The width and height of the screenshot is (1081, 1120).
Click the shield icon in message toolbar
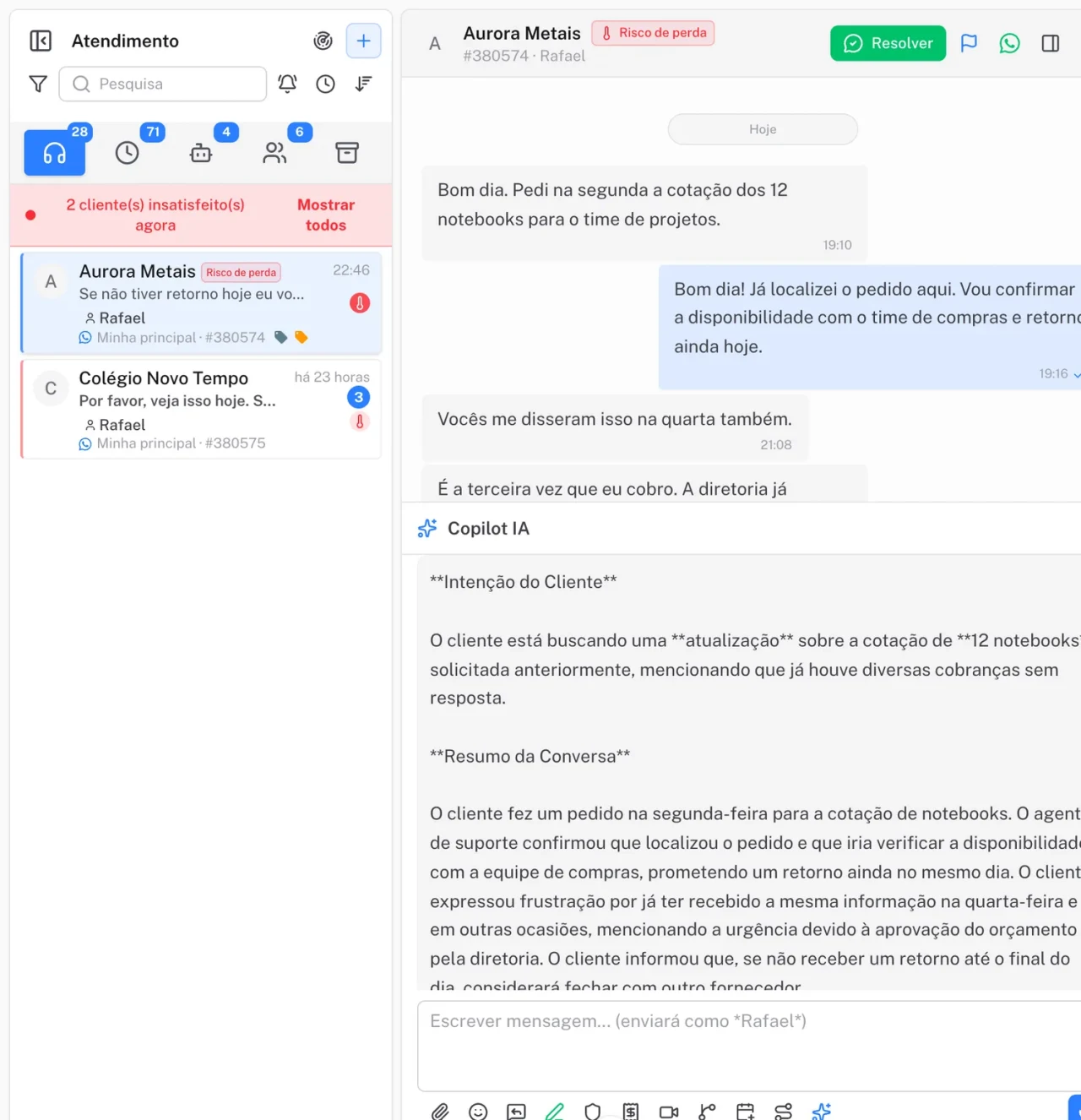click(593, 1112)
